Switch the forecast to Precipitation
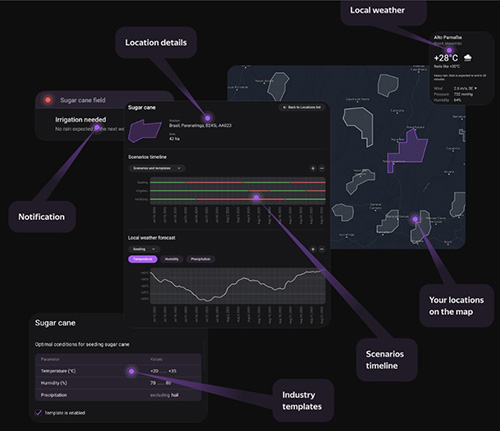 click(201, 259)
